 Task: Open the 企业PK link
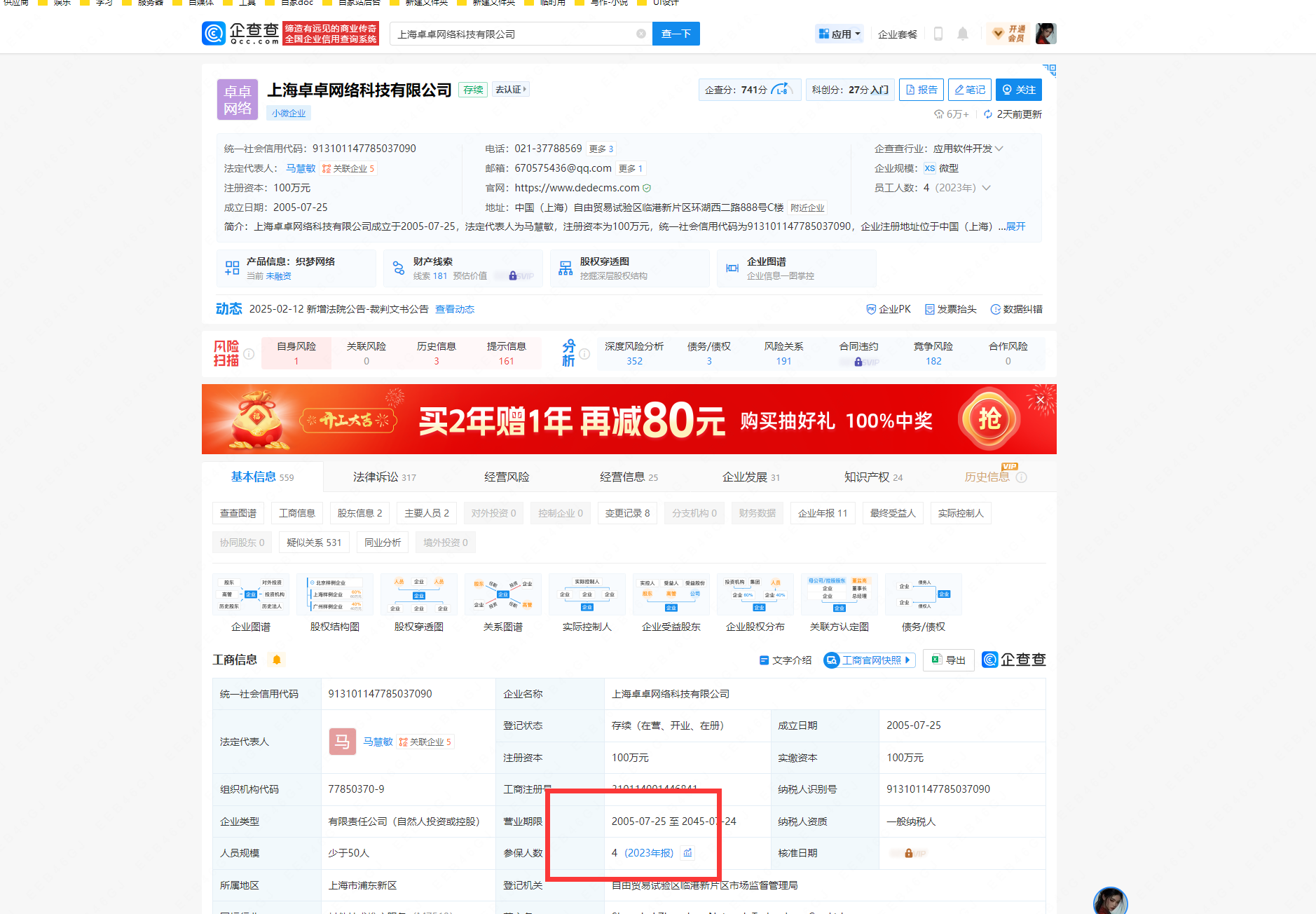coord(889,309)
